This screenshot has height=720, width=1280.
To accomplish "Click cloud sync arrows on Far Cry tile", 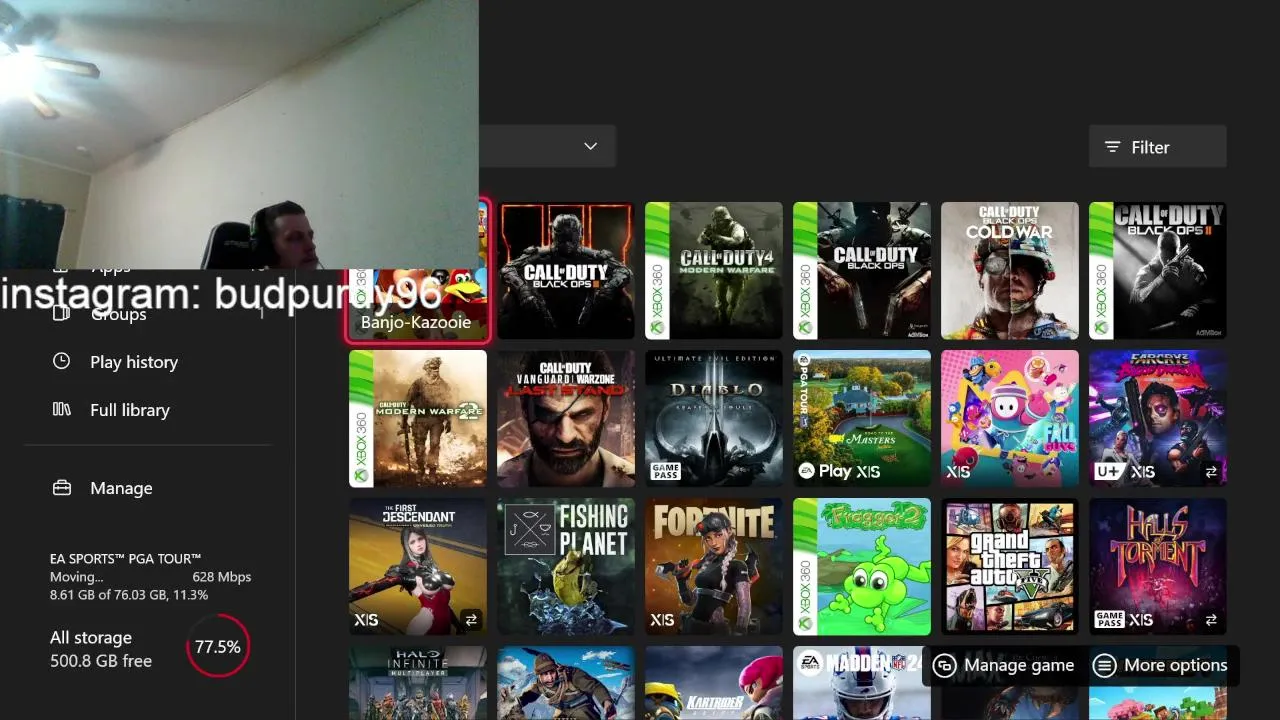I will 1211,472.
